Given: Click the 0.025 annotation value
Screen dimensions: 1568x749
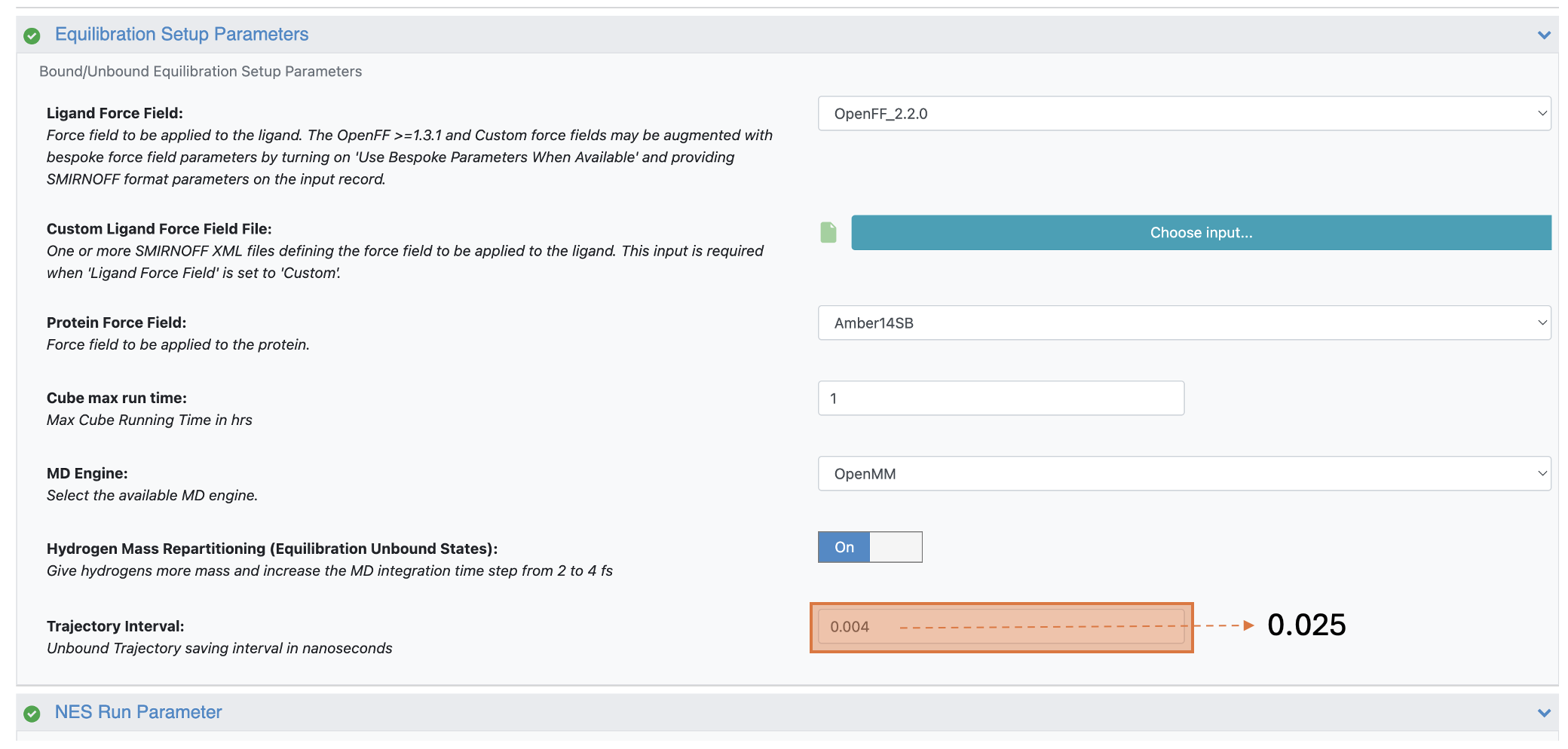Looking at the screenshot, I should [x=1306, y=625].
